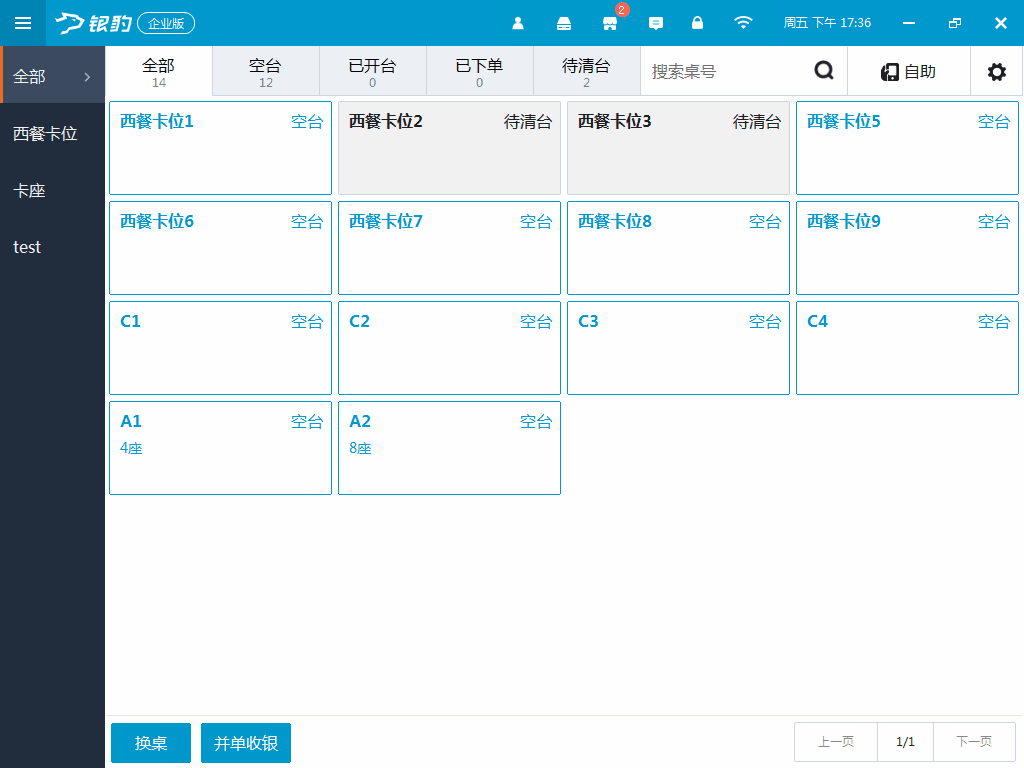Viewport: 1024px width, 768px height.
Task: Open the user account icon
Action: point(518,24)
